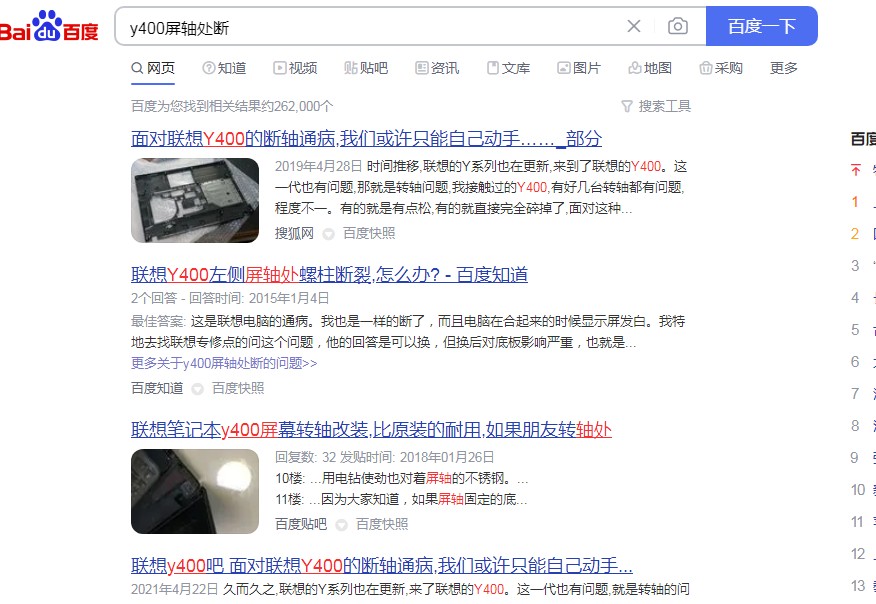Open 搜索工具 filter options
The height and width of the screenshot is (604, 876).
(x=656, y=106)
